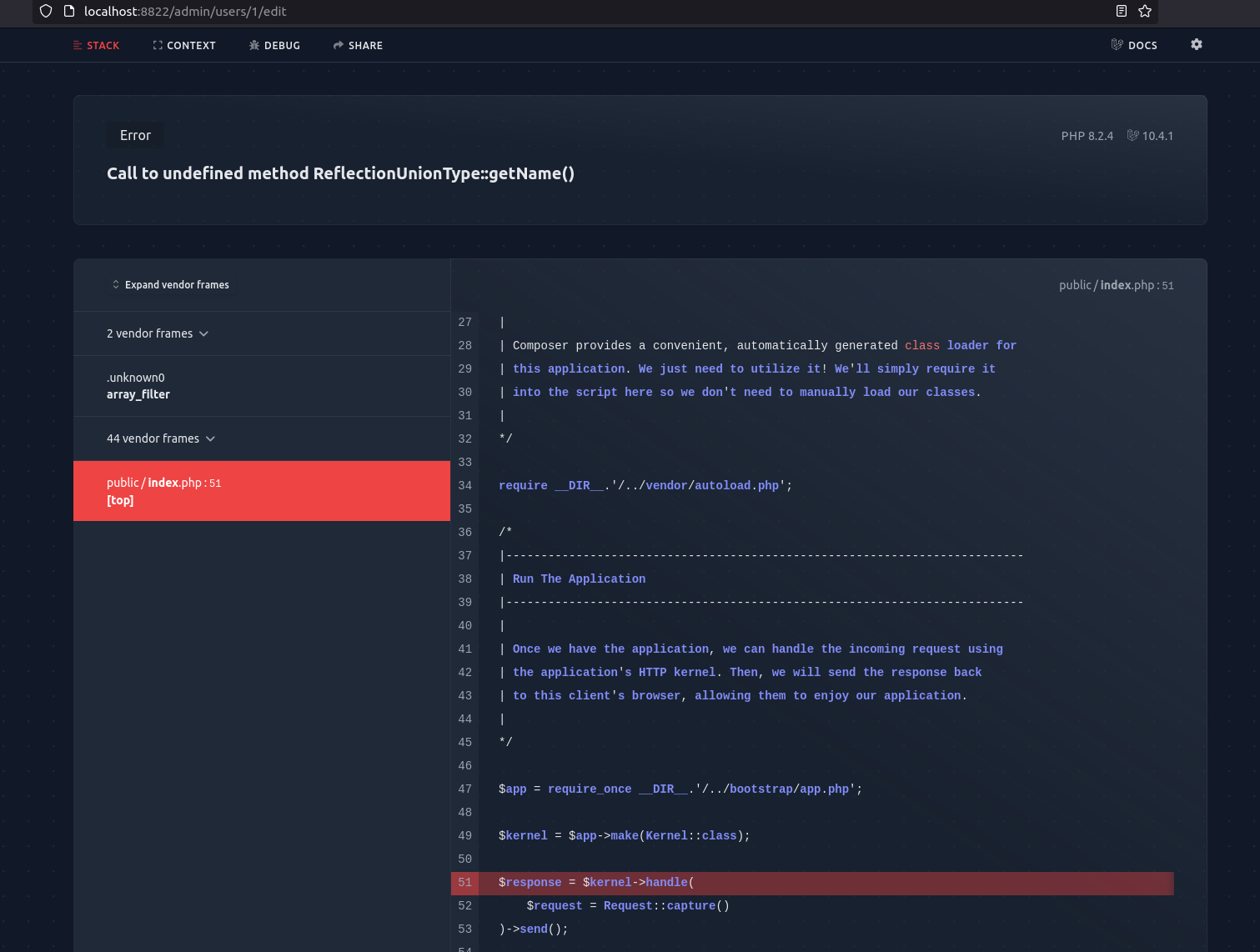Click the SHARE arrow icon
The image size is (1260, 952).
[337, 45]
